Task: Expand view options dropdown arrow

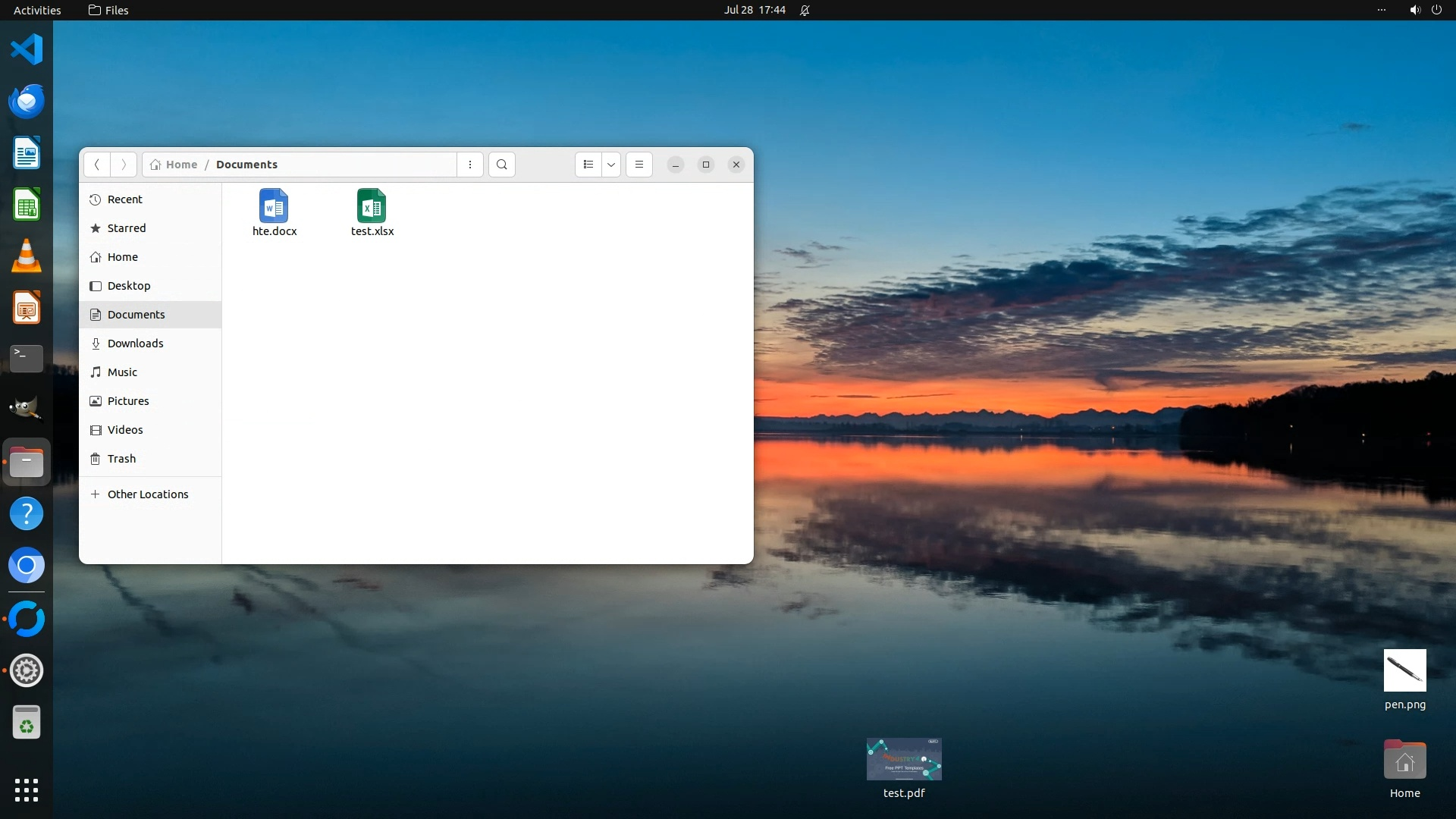Action: click(x=610, y=165)
